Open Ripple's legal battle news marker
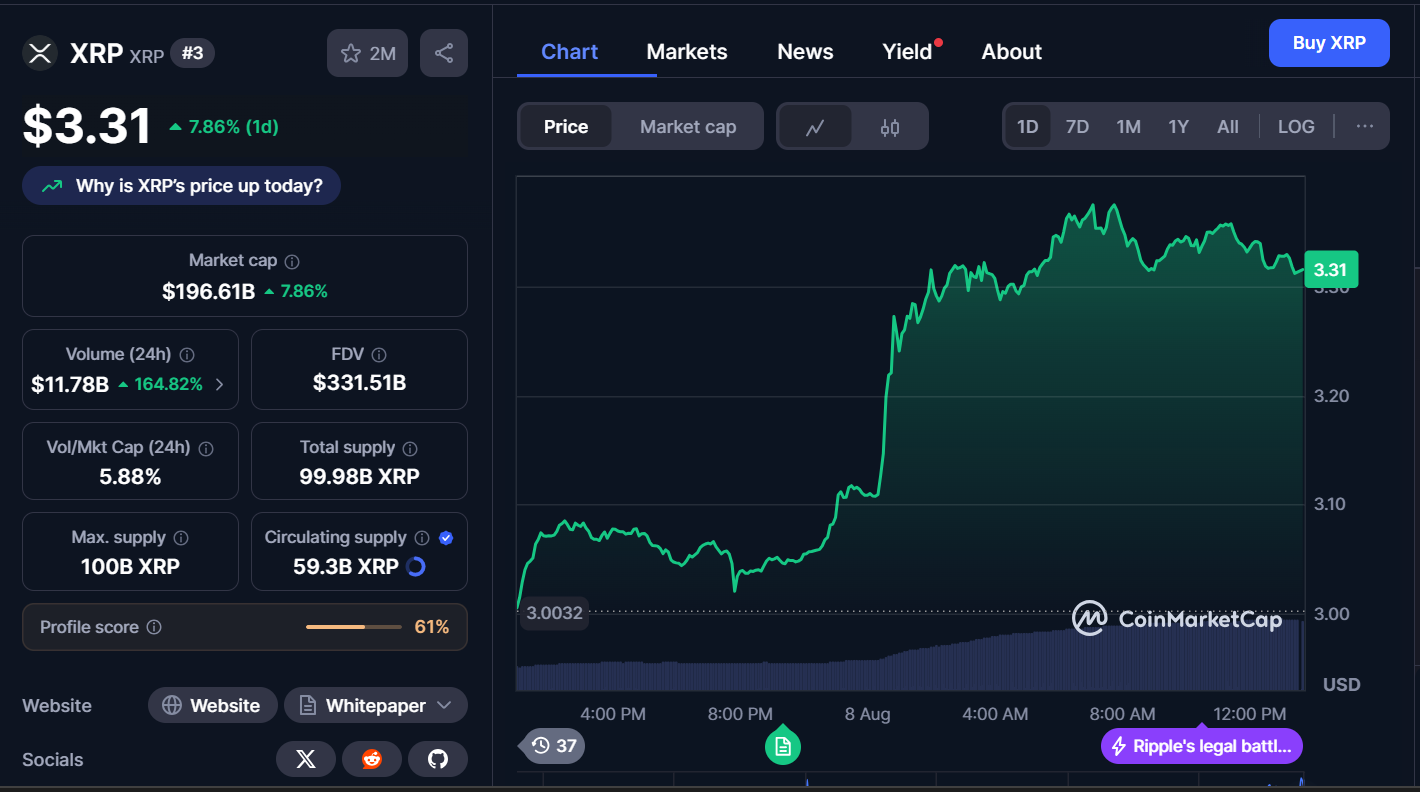1420x792 pixels. point(1202,746)
